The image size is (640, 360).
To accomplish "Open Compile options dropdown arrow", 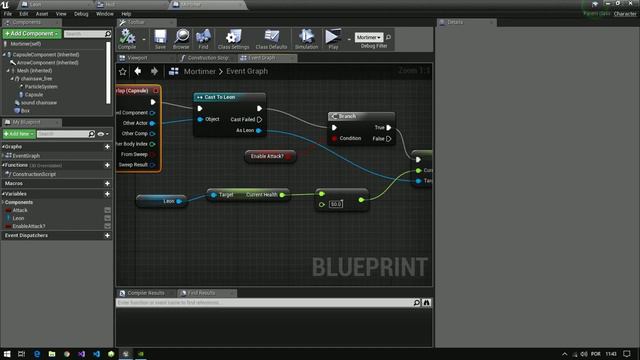I will coord(144,40).
